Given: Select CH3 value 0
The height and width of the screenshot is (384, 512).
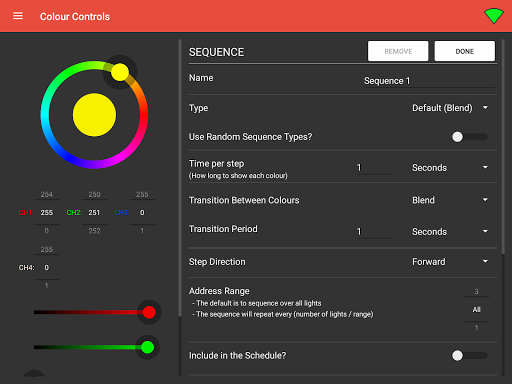Looking at the screenshot, I should click(x=142, y=212).
